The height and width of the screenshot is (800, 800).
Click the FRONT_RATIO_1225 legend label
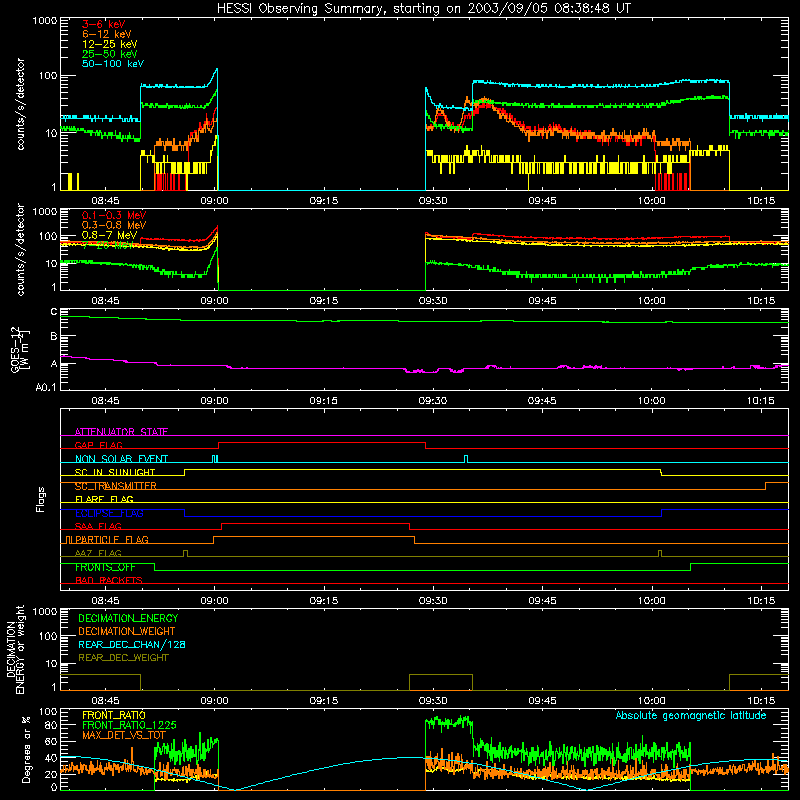tap(130, 725)
